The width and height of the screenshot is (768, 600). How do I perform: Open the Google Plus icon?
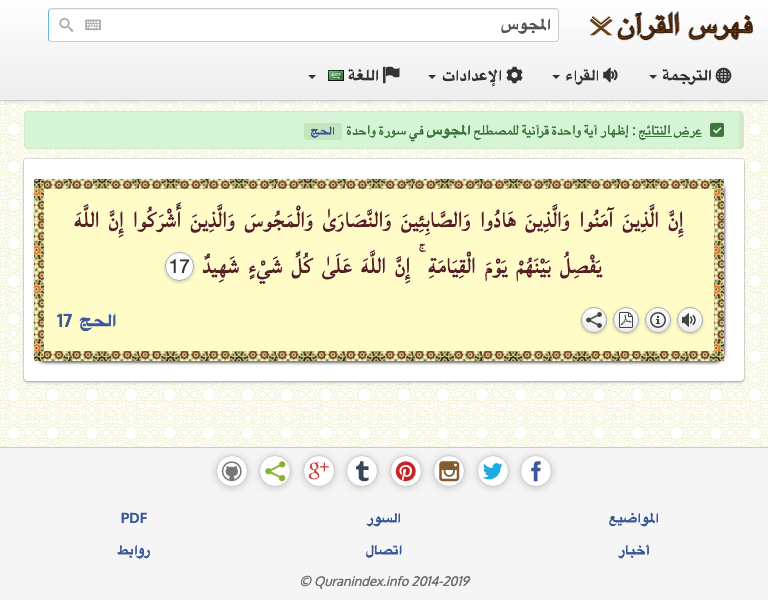318,472
